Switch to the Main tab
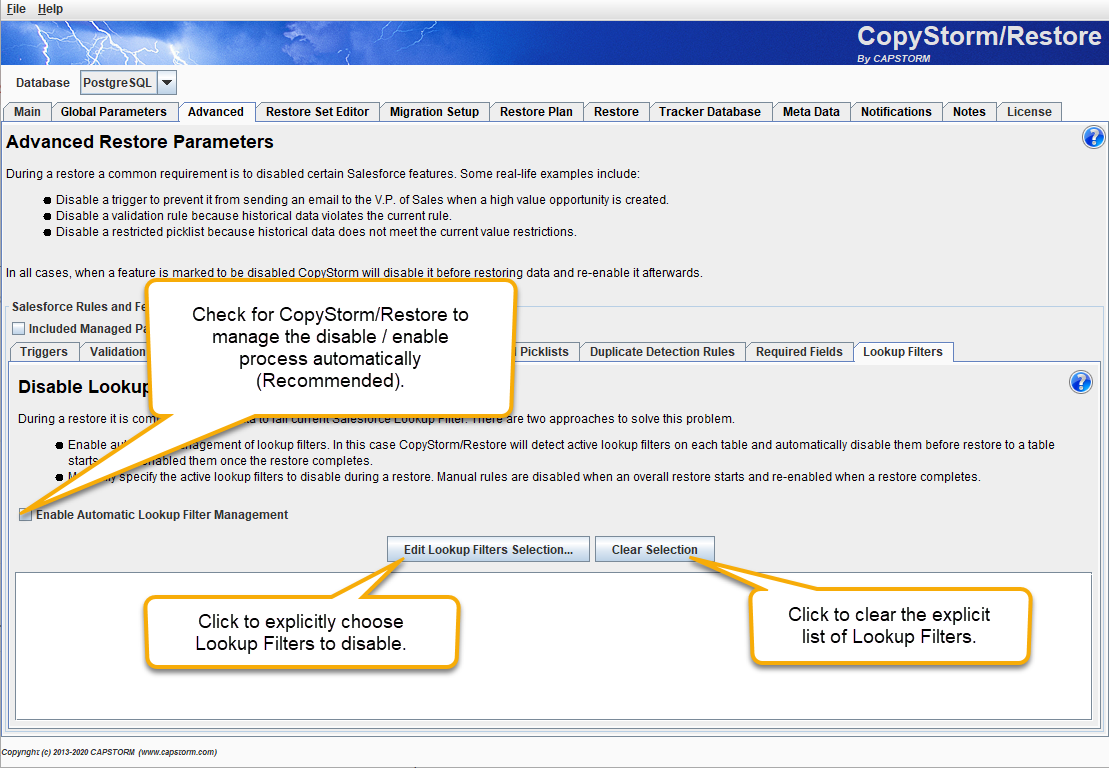Viewport: 1109px width, 768px height. click(x=28, y=112)
